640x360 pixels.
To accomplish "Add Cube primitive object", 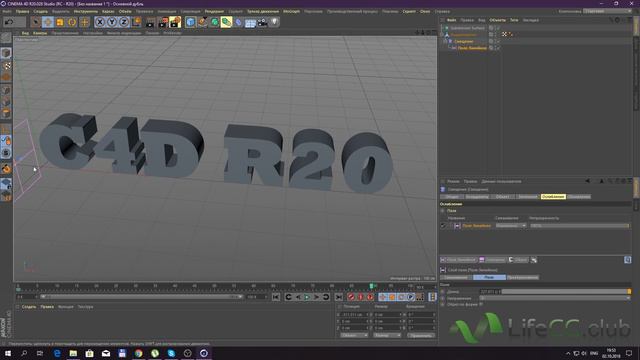I will pos(190,22).
